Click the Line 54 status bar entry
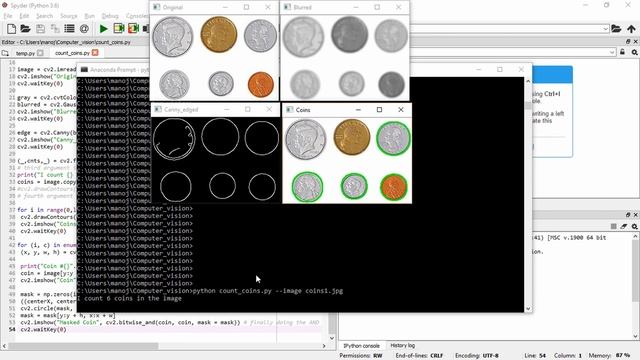 tap(535, 356)
